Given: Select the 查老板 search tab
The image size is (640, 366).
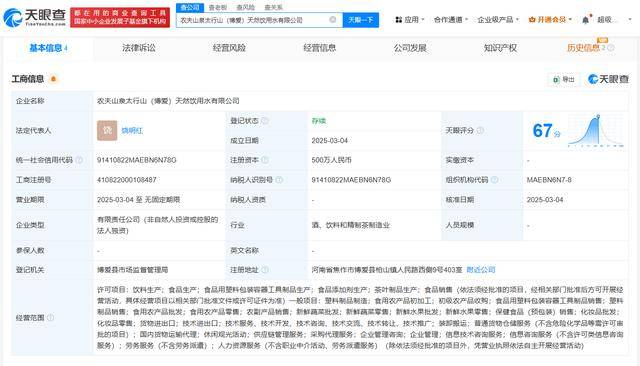Looking at the screenshot, I should coord(218,7).
